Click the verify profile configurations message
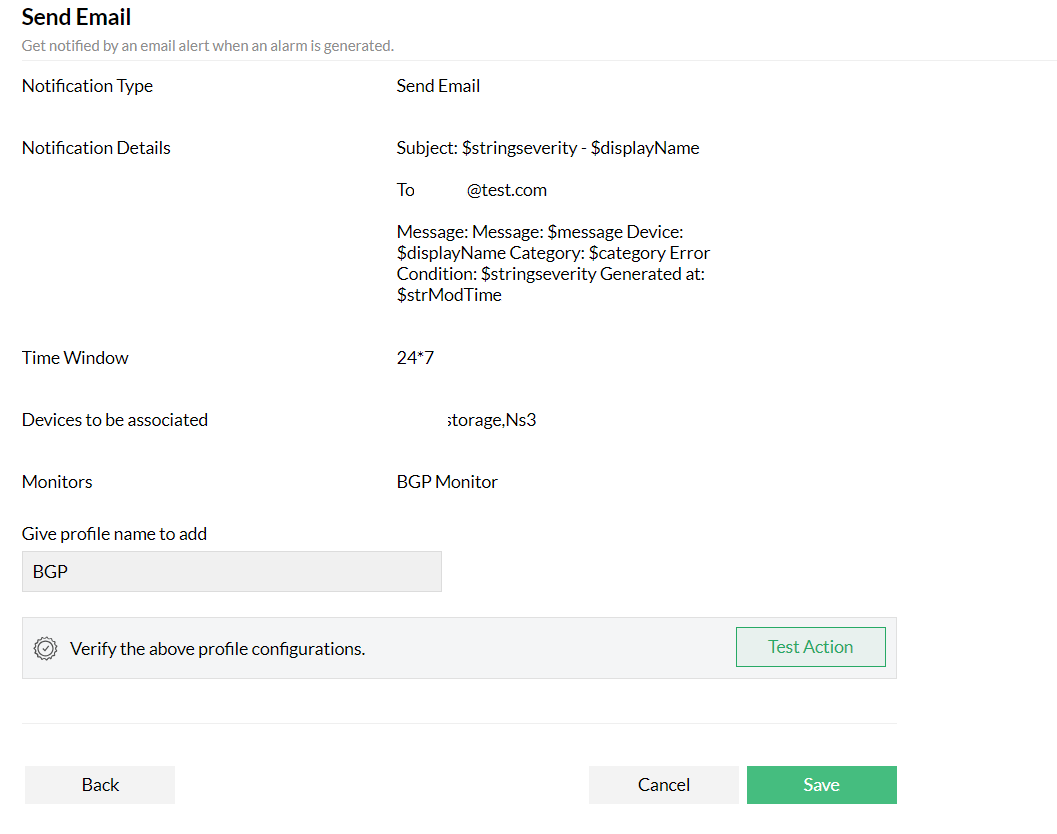 (217, 648)
